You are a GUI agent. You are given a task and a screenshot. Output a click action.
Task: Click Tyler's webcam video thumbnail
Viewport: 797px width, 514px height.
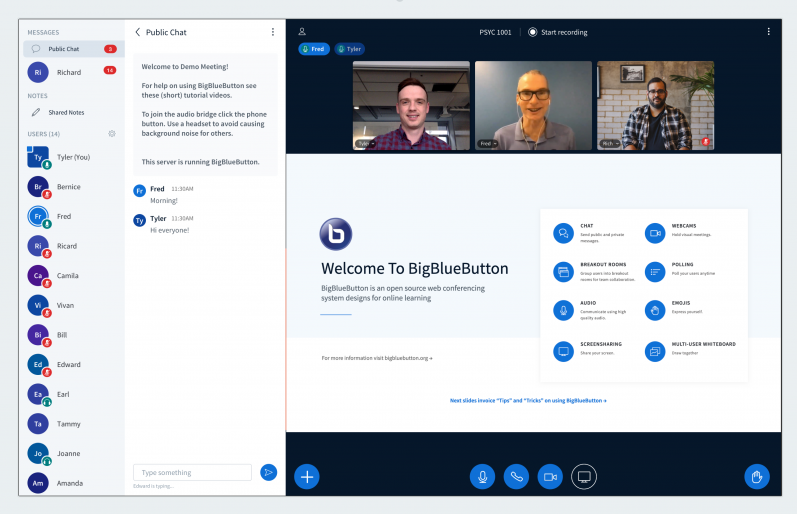click(x=411, y=105)
